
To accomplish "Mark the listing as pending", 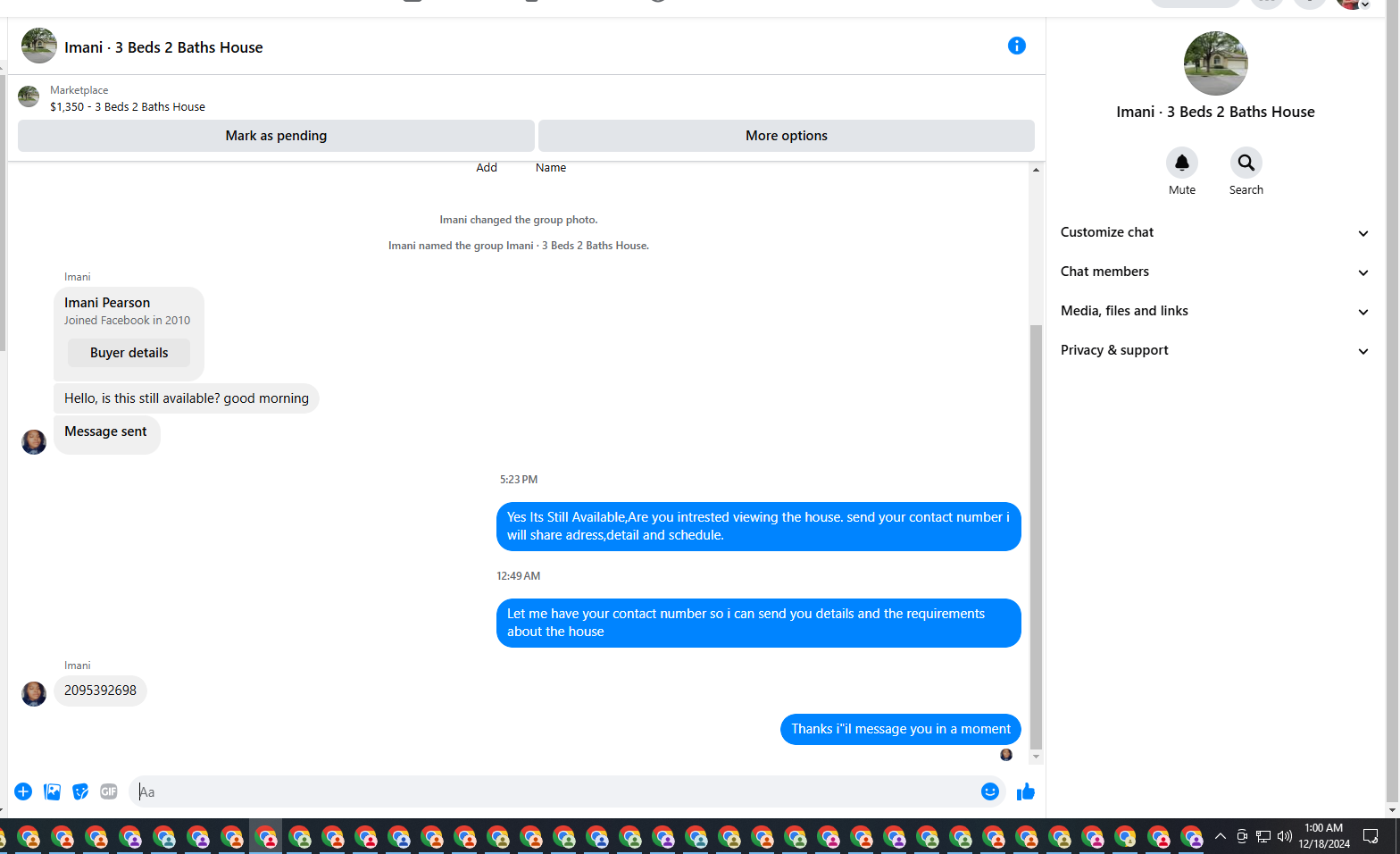I will 276,136.
